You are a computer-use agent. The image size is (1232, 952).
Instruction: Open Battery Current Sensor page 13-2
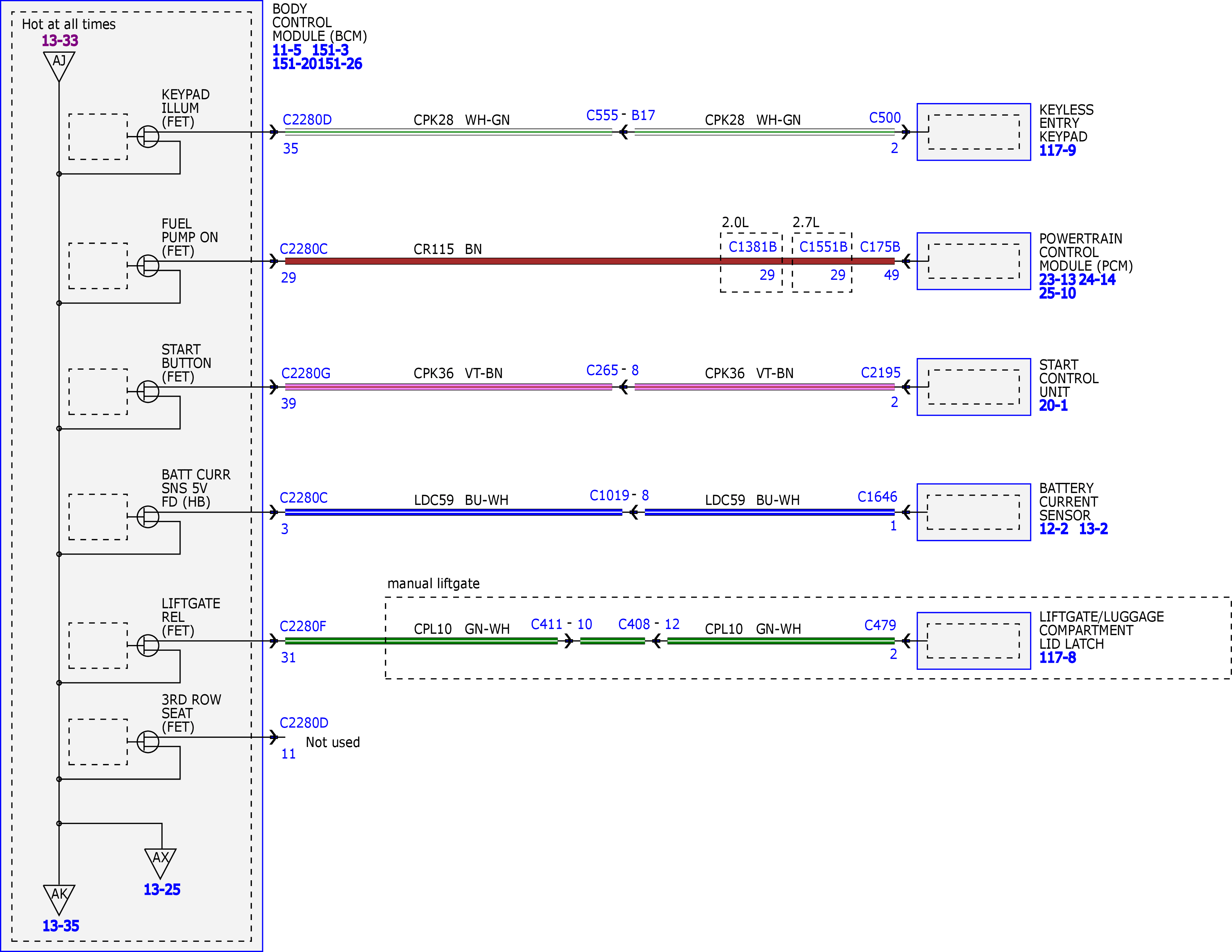point(1093,529)
